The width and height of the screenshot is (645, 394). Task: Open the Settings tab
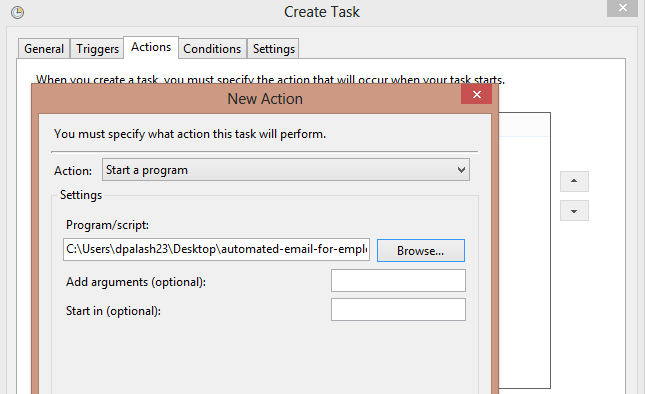[x=274, y=49]
